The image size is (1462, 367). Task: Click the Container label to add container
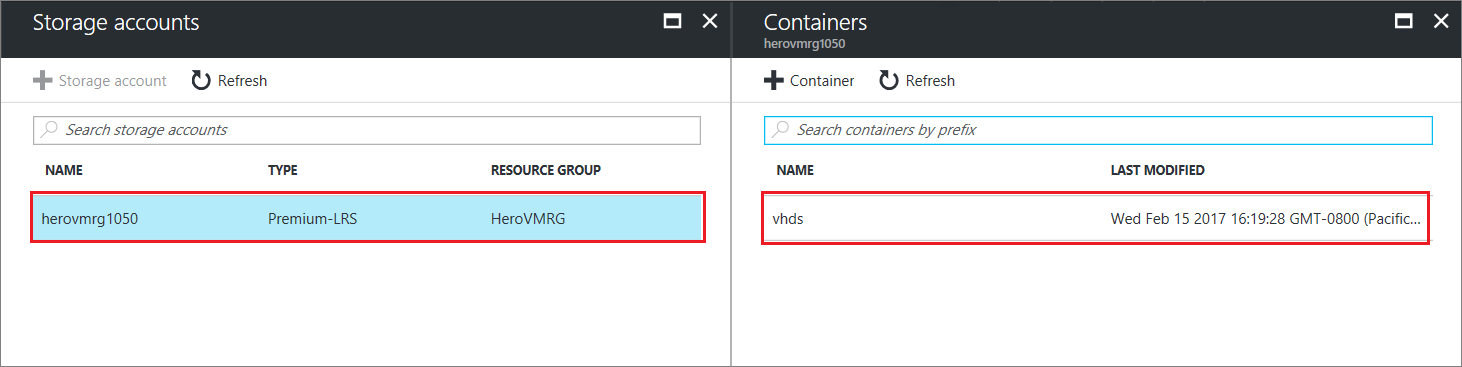pos(822,81)
